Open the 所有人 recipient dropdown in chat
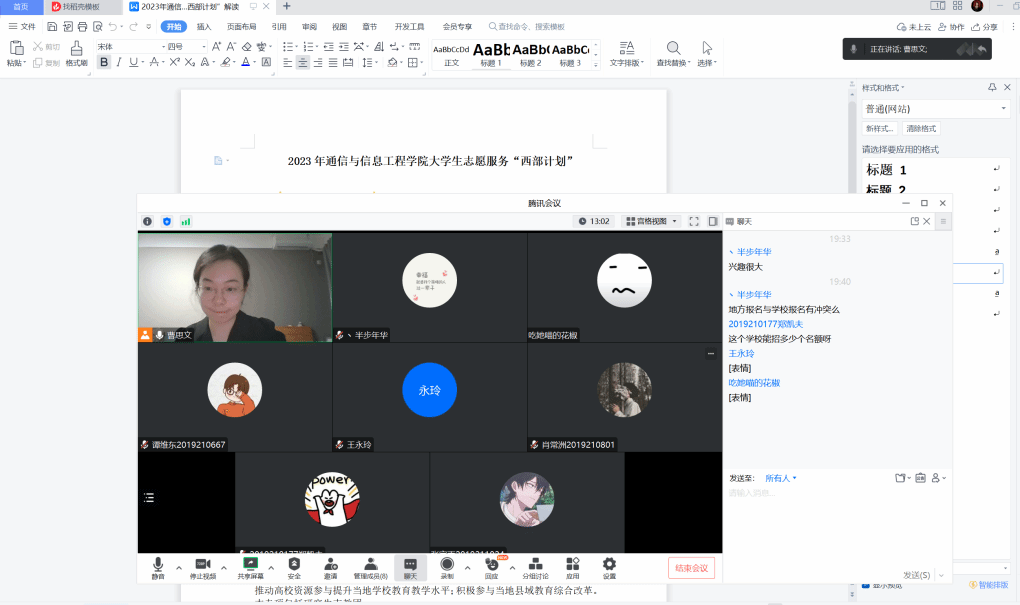 point(780,478)
